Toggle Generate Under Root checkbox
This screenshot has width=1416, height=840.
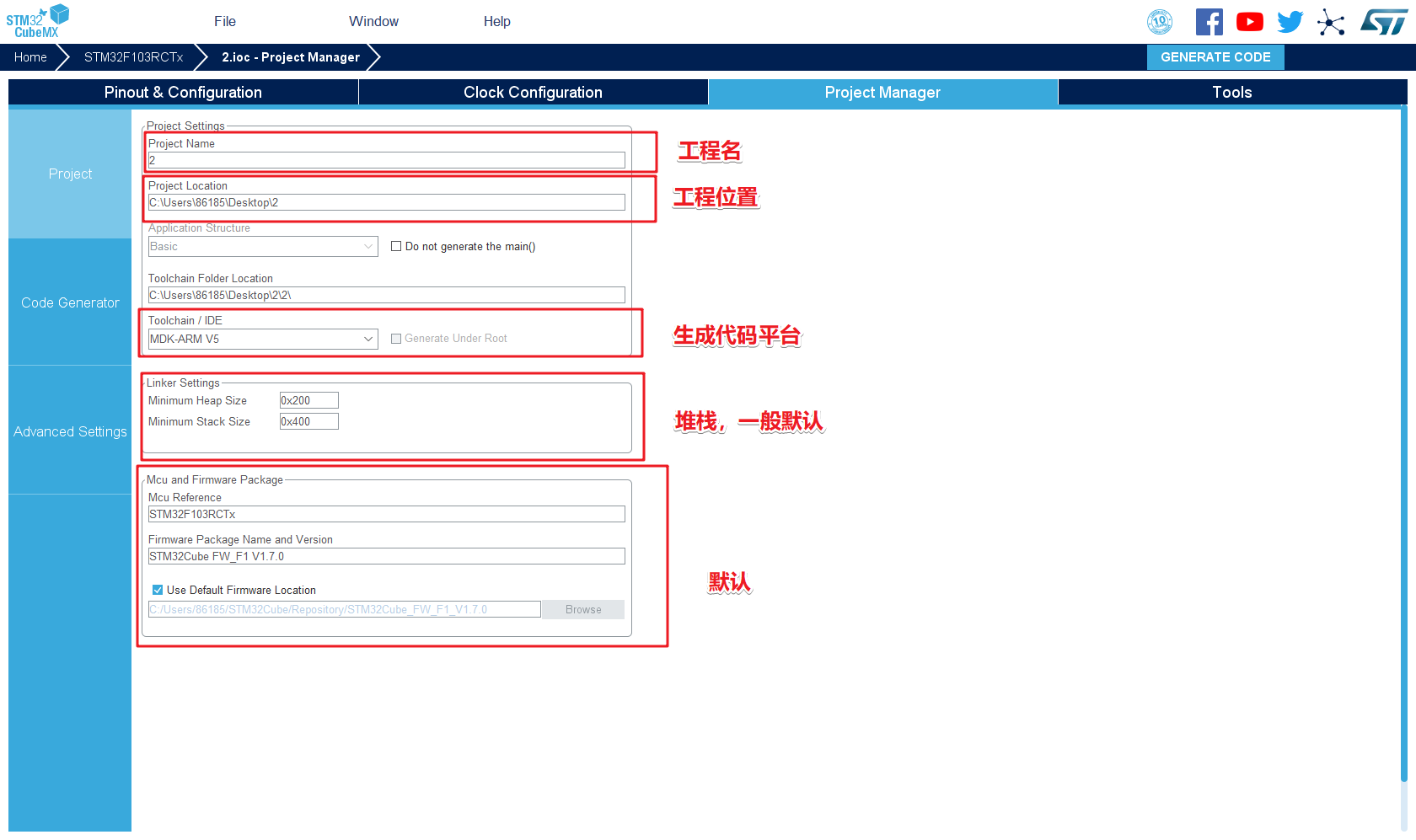tap(396, 339)
